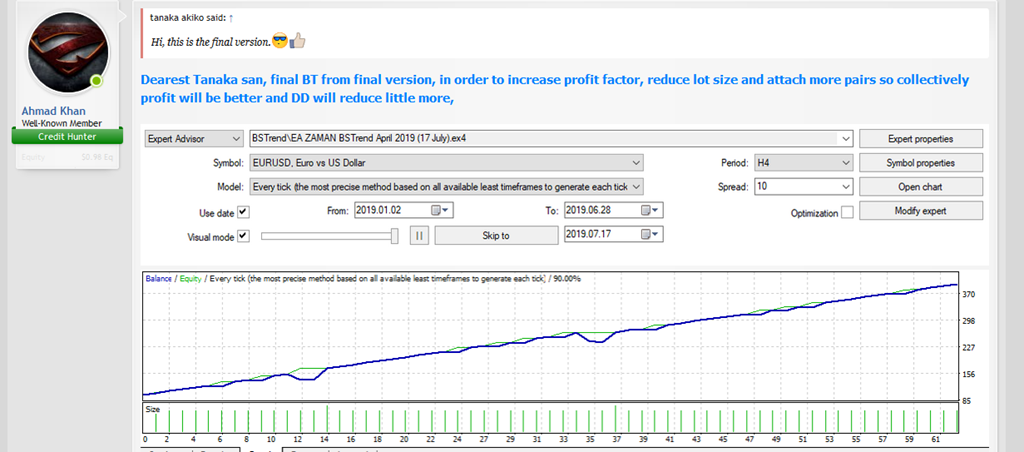This screenshot has height=452, width=1024.
Task: Click the Open chart button
Action: [921, 187]
